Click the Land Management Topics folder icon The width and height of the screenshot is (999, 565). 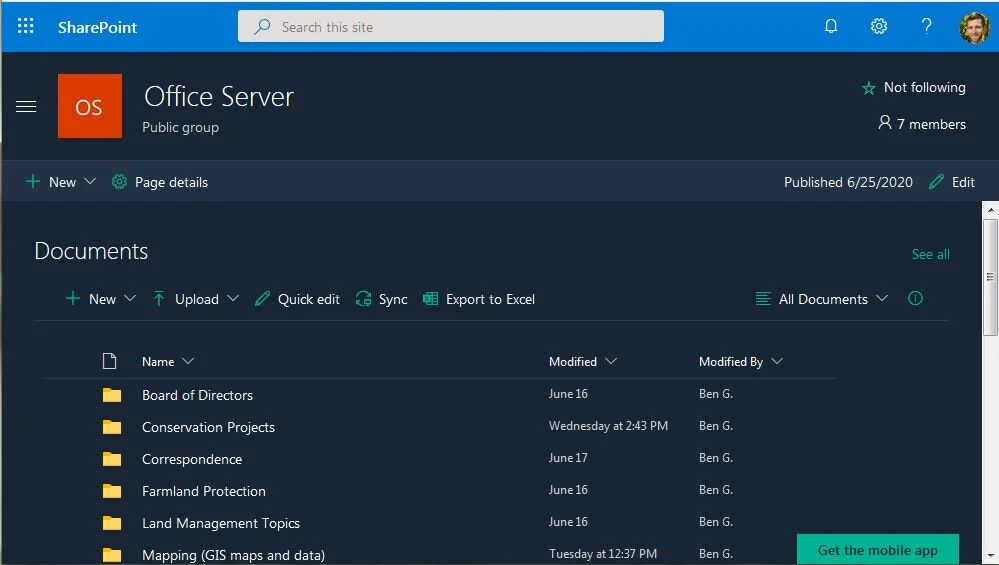(x=112, y=523)
